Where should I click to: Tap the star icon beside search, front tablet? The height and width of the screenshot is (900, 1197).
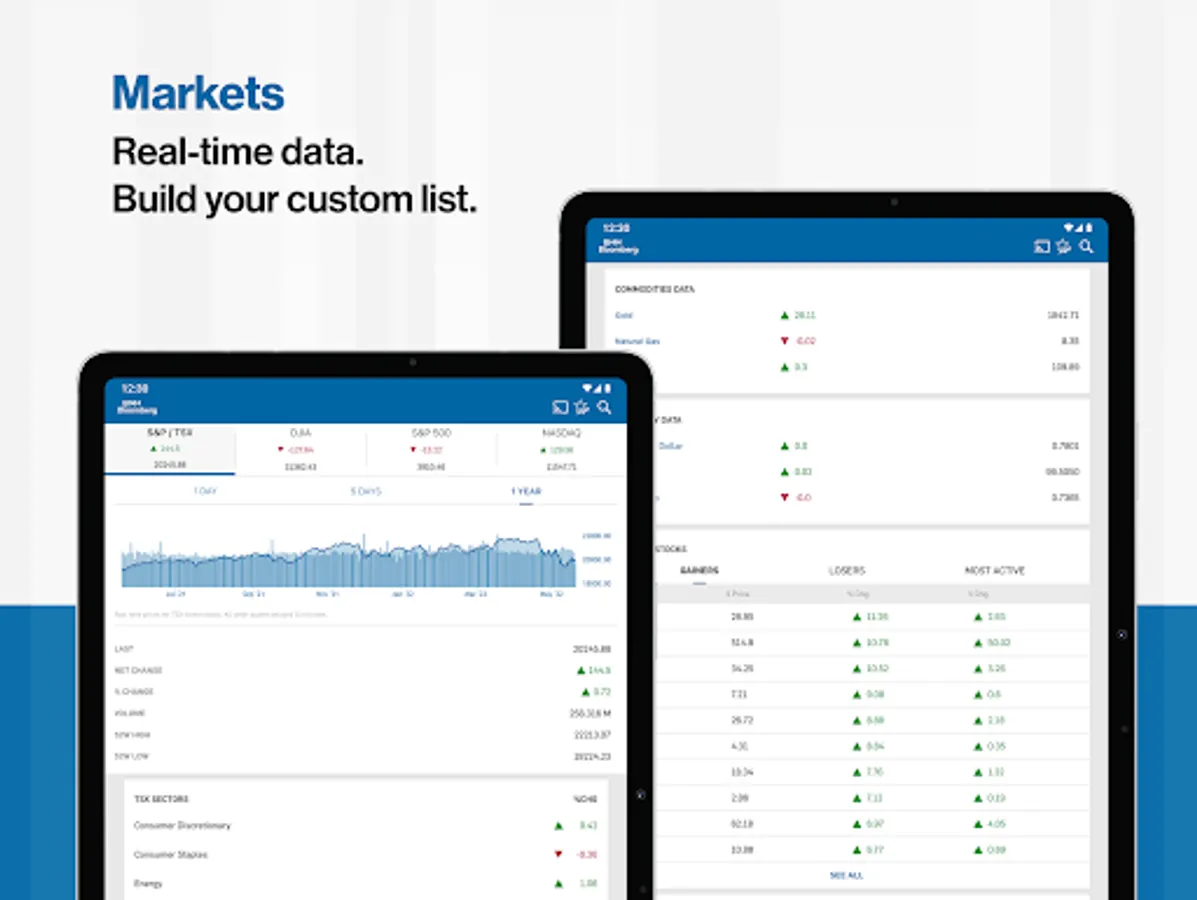pos(582,407)
